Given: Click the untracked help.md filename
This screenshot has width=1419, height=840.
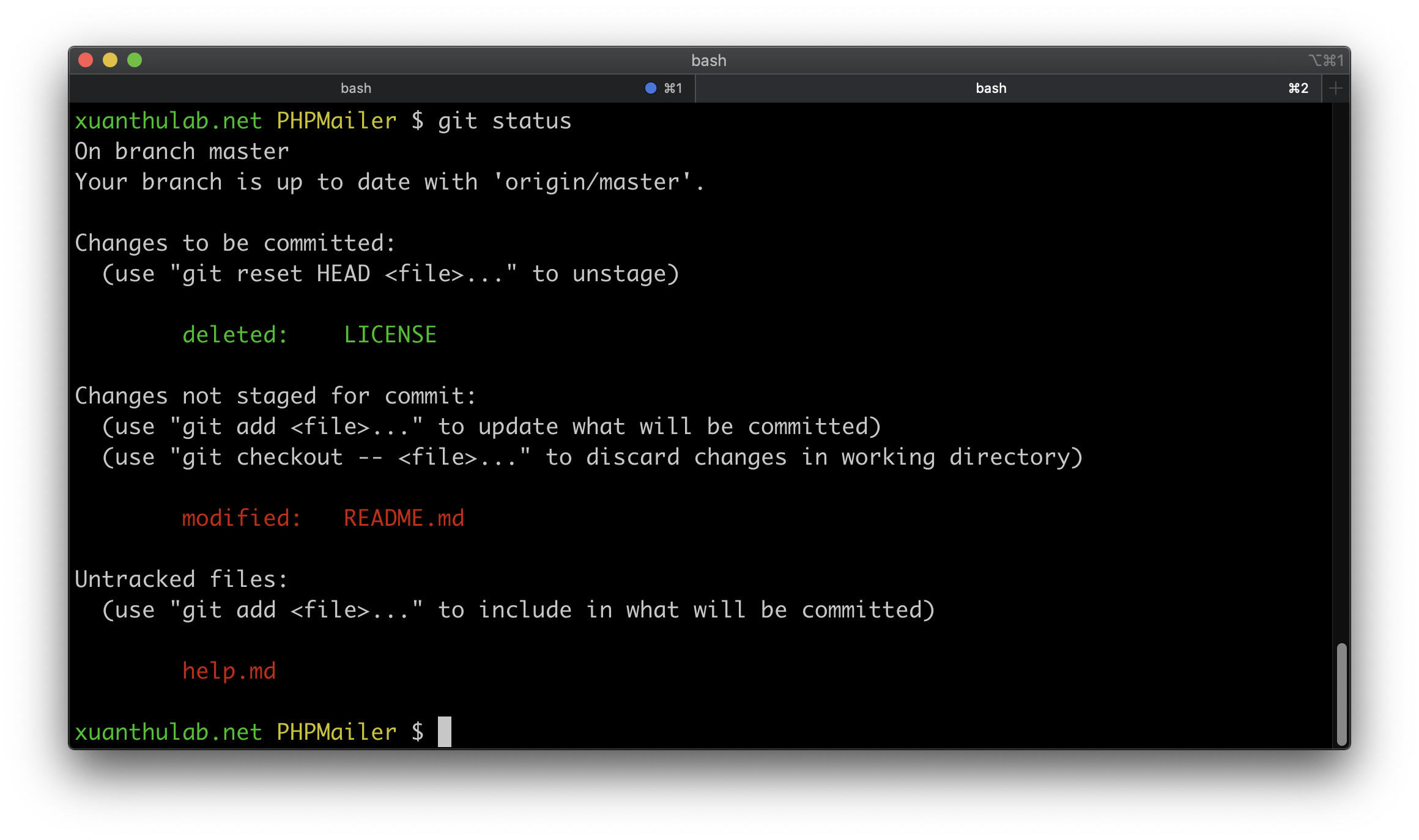Looking at the screenshot, I should [229, 671].
